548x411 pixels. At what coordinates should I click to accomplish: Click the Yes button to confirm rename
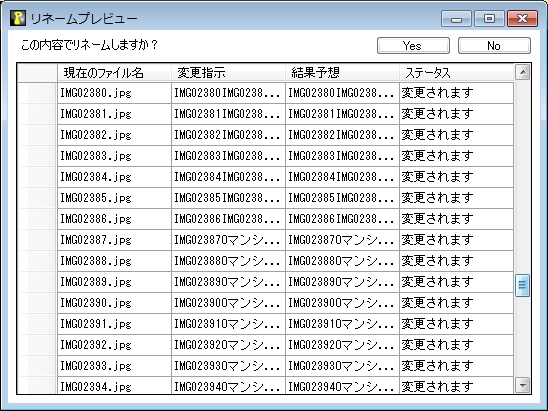[413, 46]
